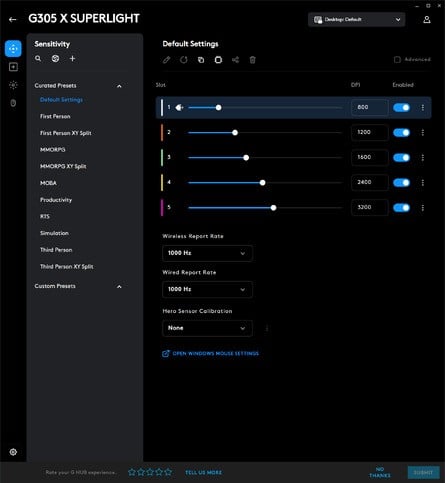Viewport: 445px width, 483px height.
Task: Toggle DPI slot 3 enabled switch
Action: point(401,158)
